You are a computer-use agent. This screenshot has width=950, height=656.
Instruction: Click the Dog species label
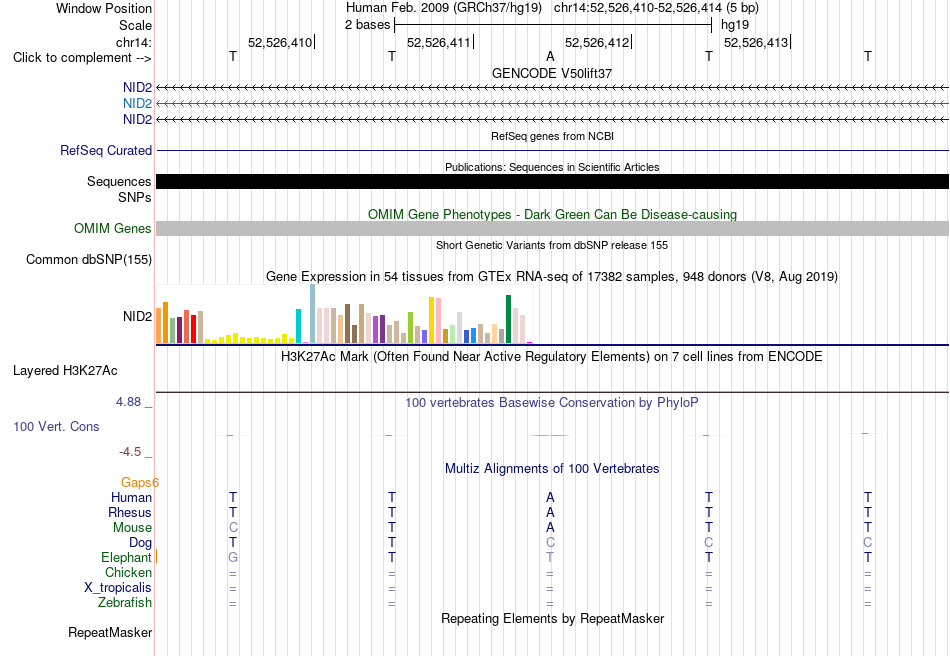(141, 543)
